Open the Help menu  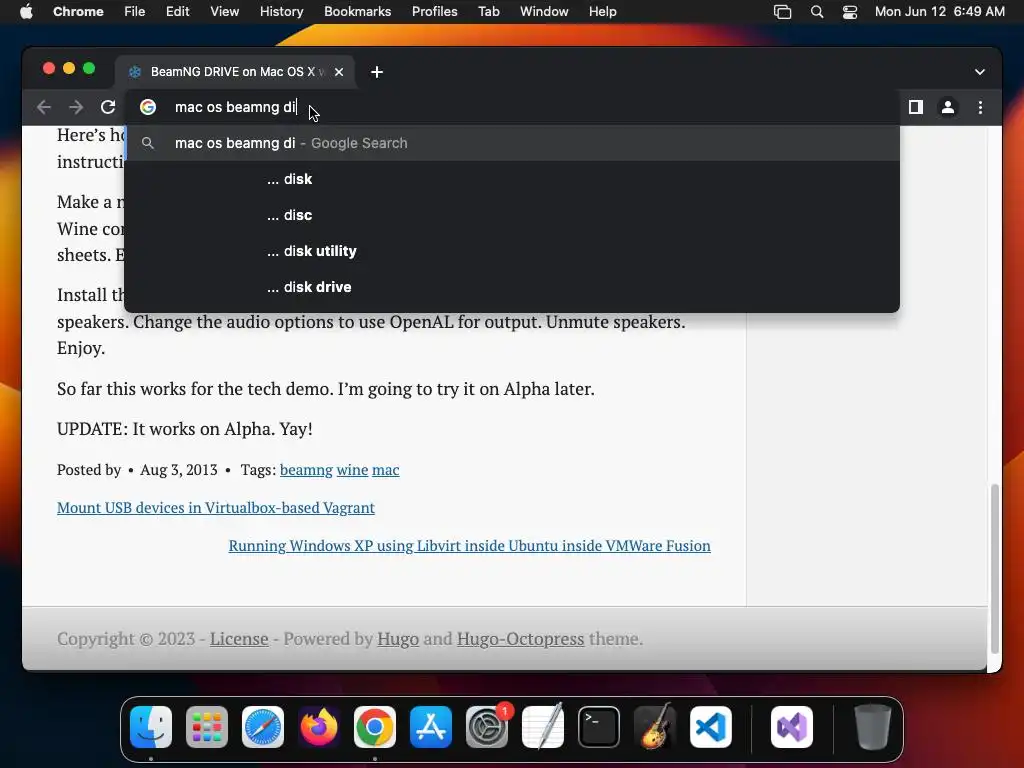602,11
